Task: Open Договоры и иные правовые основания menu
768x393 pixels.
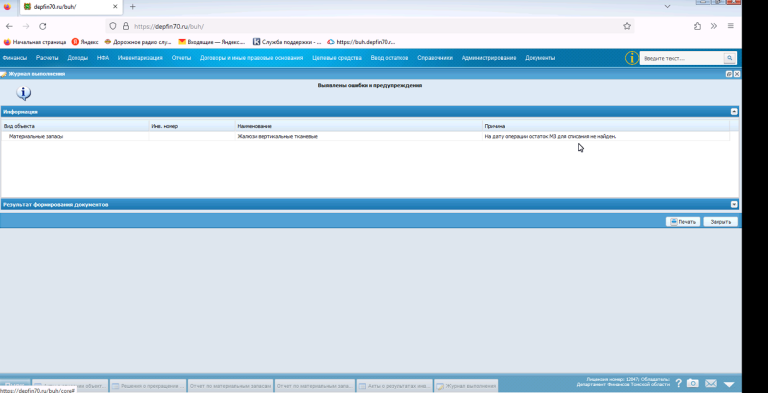Action: pyautogui.click(x=251, y=58)
